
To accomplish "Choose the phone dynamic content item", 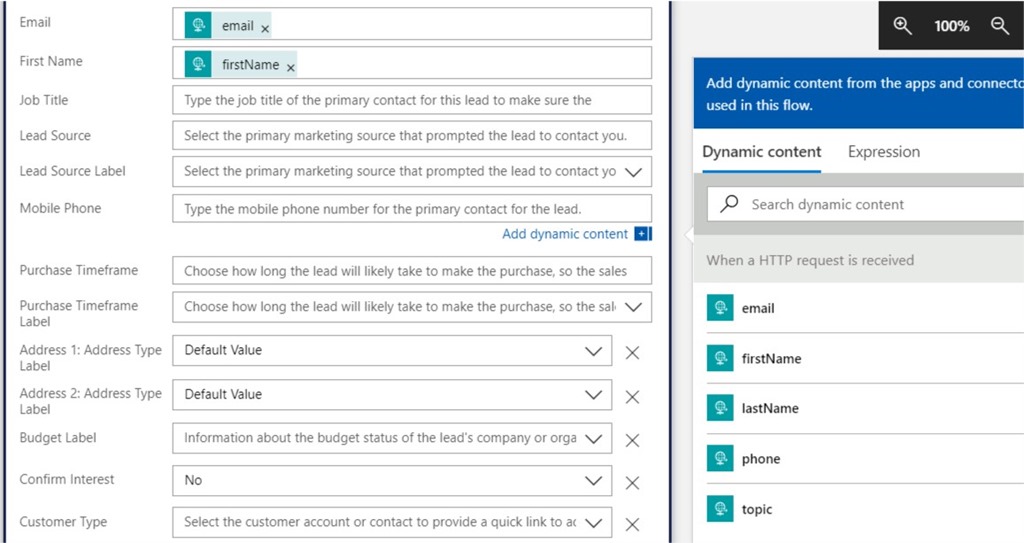I will point(760,459).
